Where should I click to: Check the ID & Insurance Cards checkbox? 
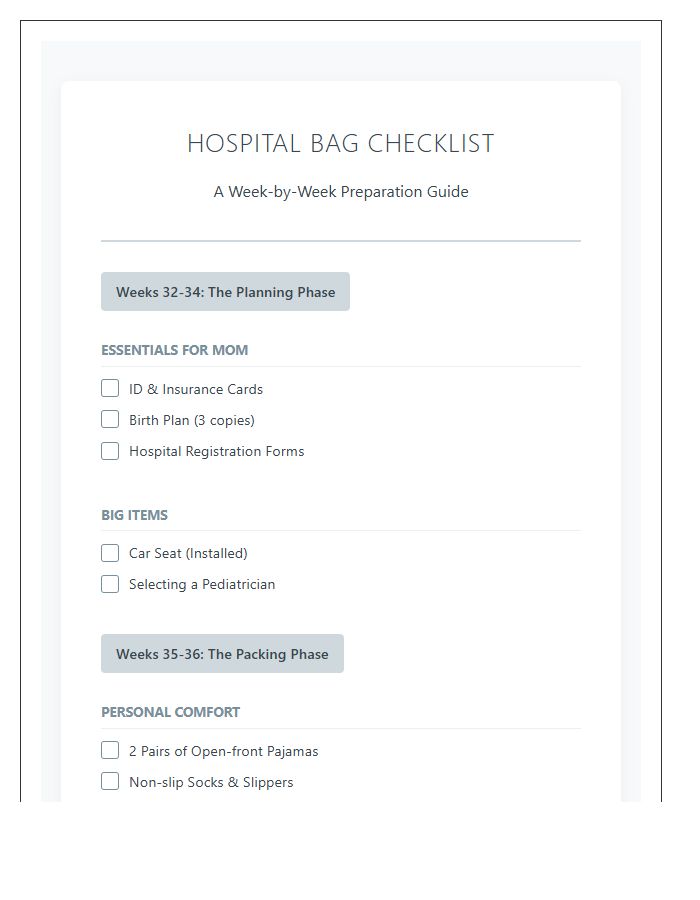click(x=110, y=388)
